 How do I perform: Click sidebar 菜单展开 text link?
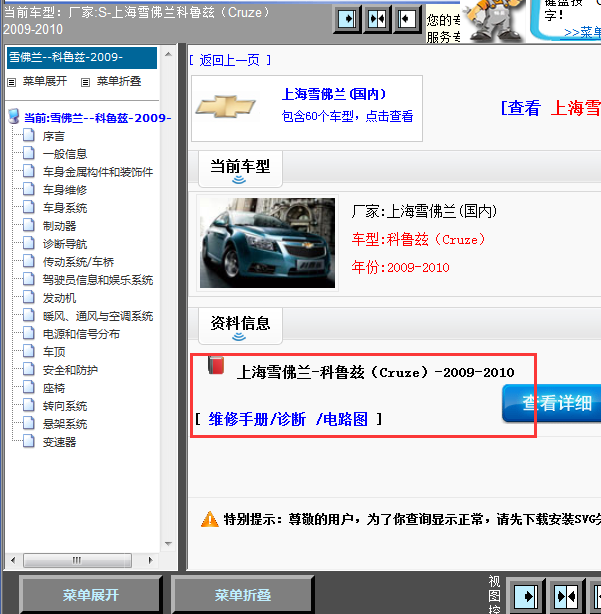point(45,81)
